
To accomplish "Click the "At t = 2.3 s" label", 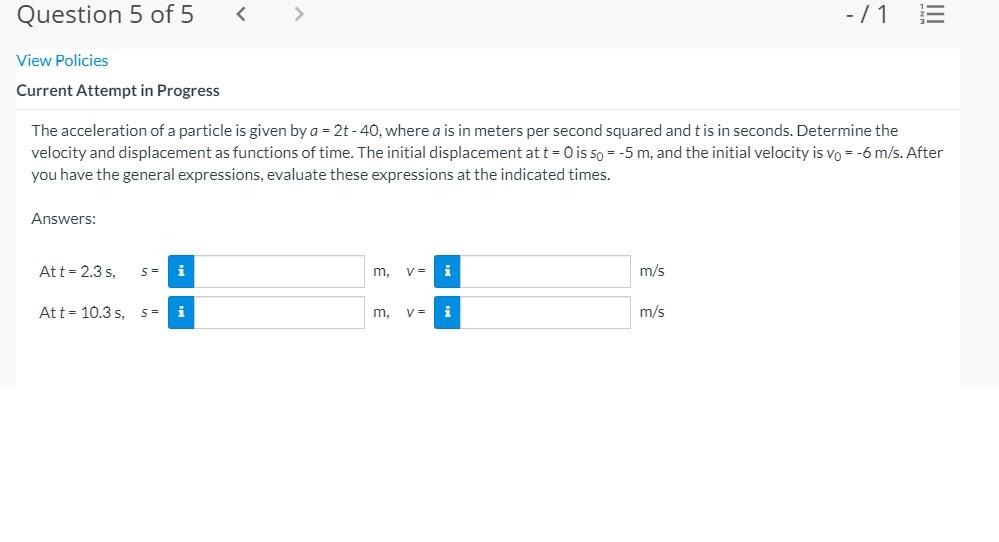I will click(77, 271).
